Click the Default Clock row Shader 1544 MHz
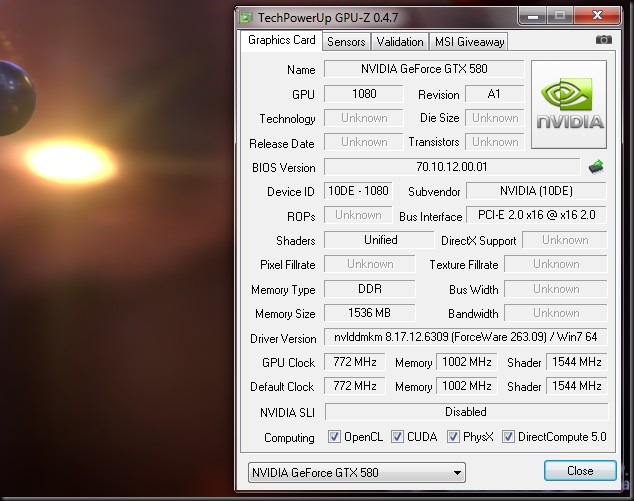This screenshot has width=634, height=501. click(x=577, y=386)
